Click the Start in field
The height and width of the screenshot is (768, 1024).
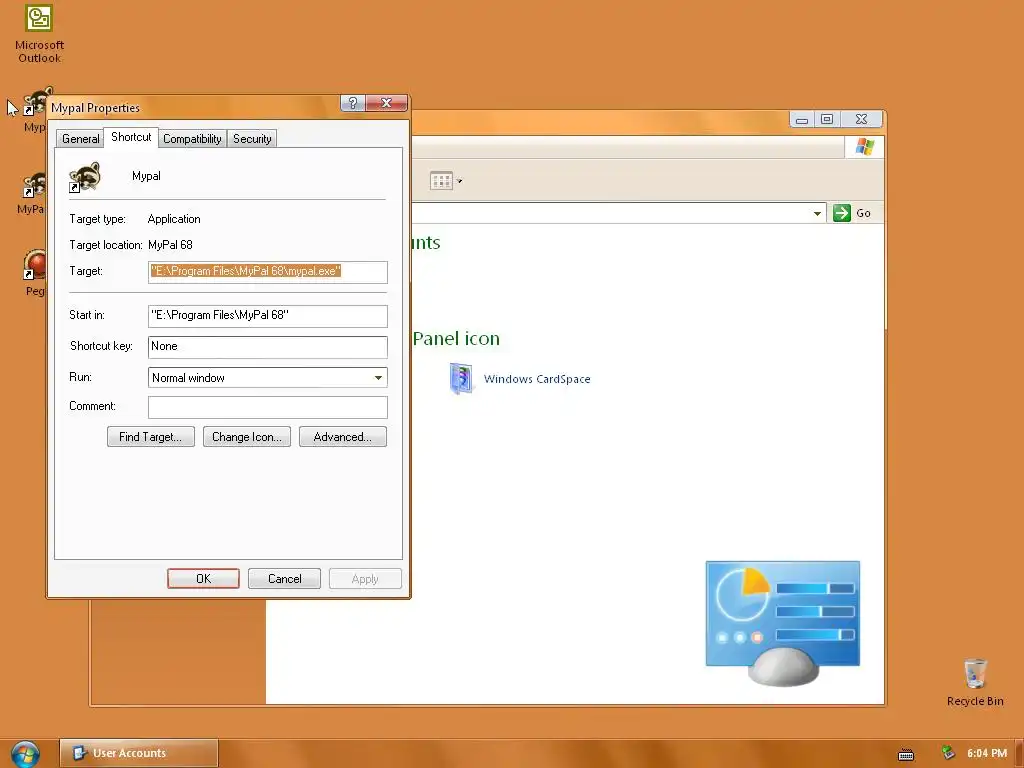tap(268, 316)
